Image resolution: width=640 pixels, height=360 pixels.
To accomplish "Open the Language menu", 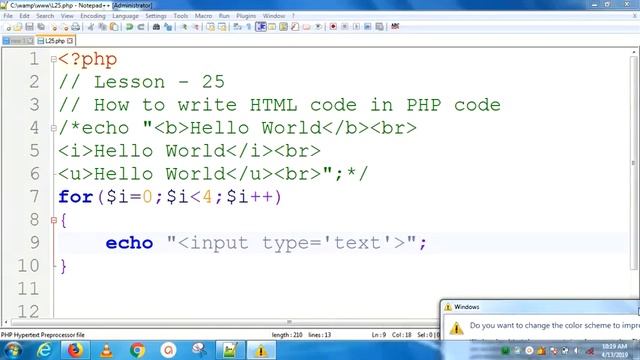I will [125, 16].
